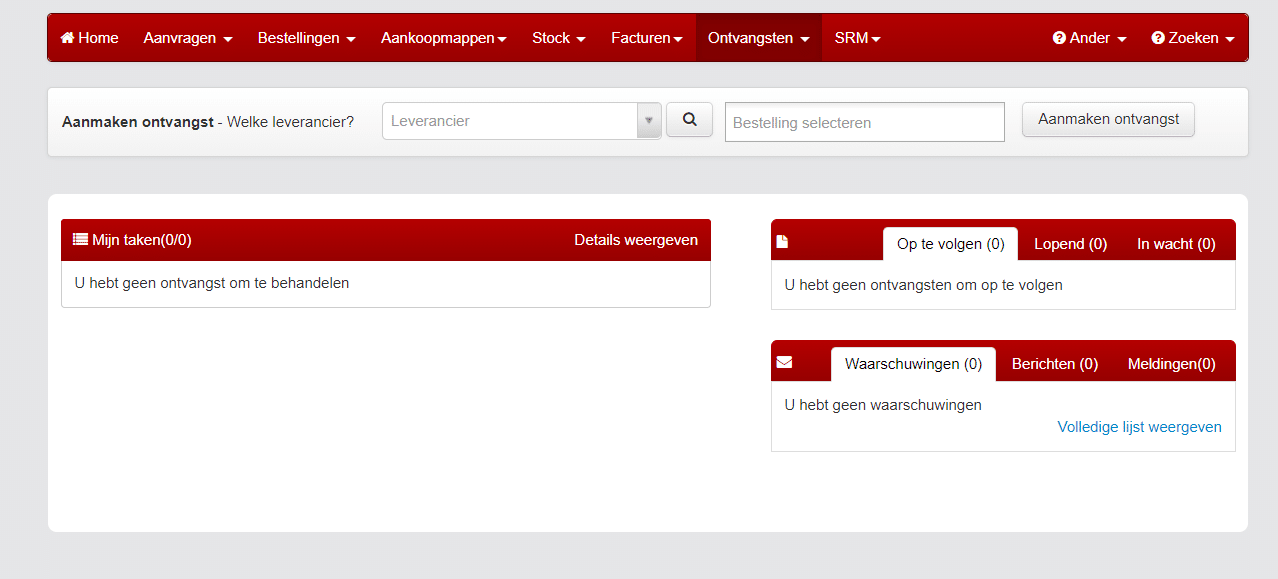Click the Leverancier combo box field
Image resolution: width=1278 pixels, height=579 pixels.
pos(510,121)
